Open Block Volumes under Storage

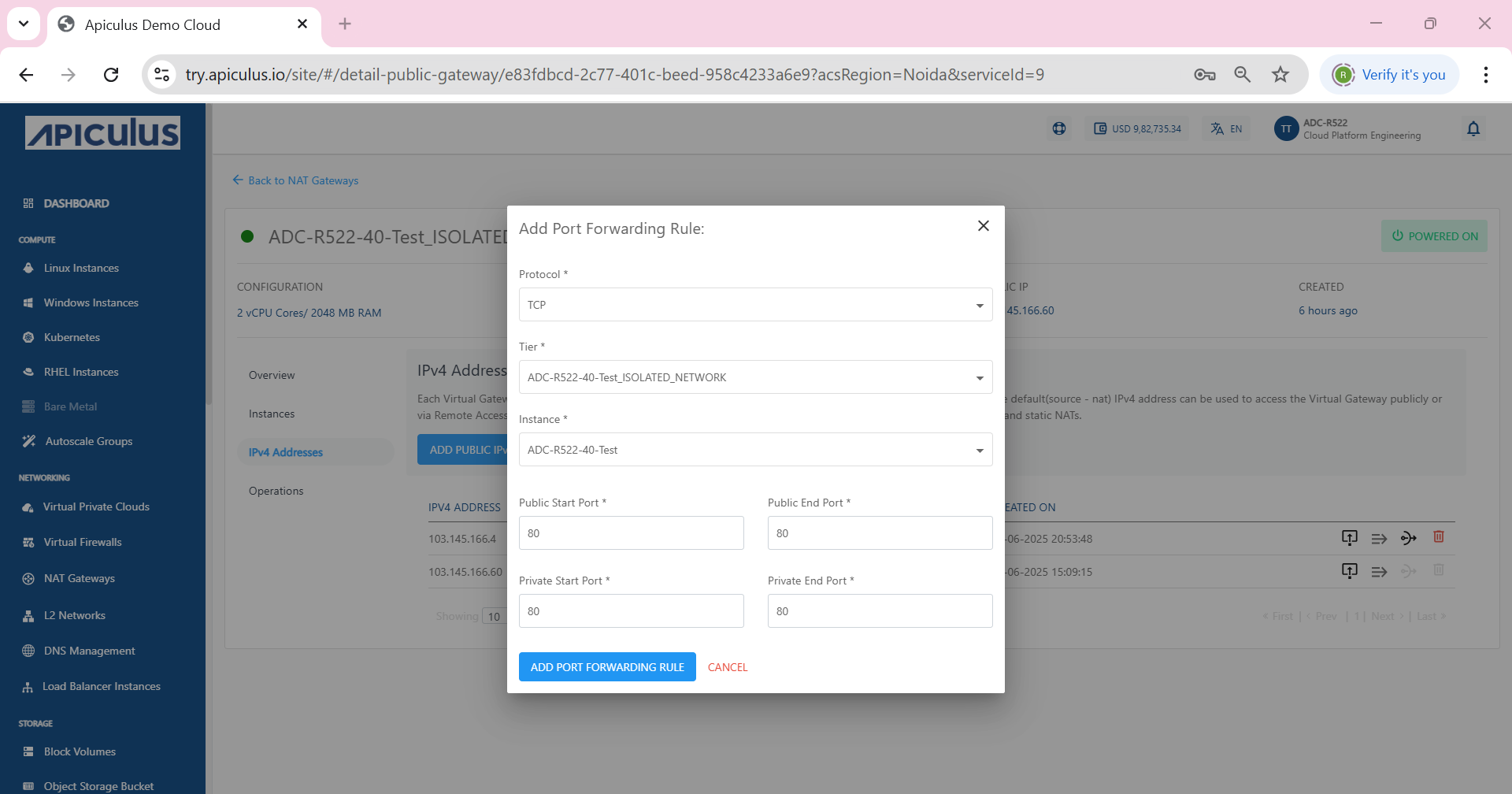coord(79,751)
